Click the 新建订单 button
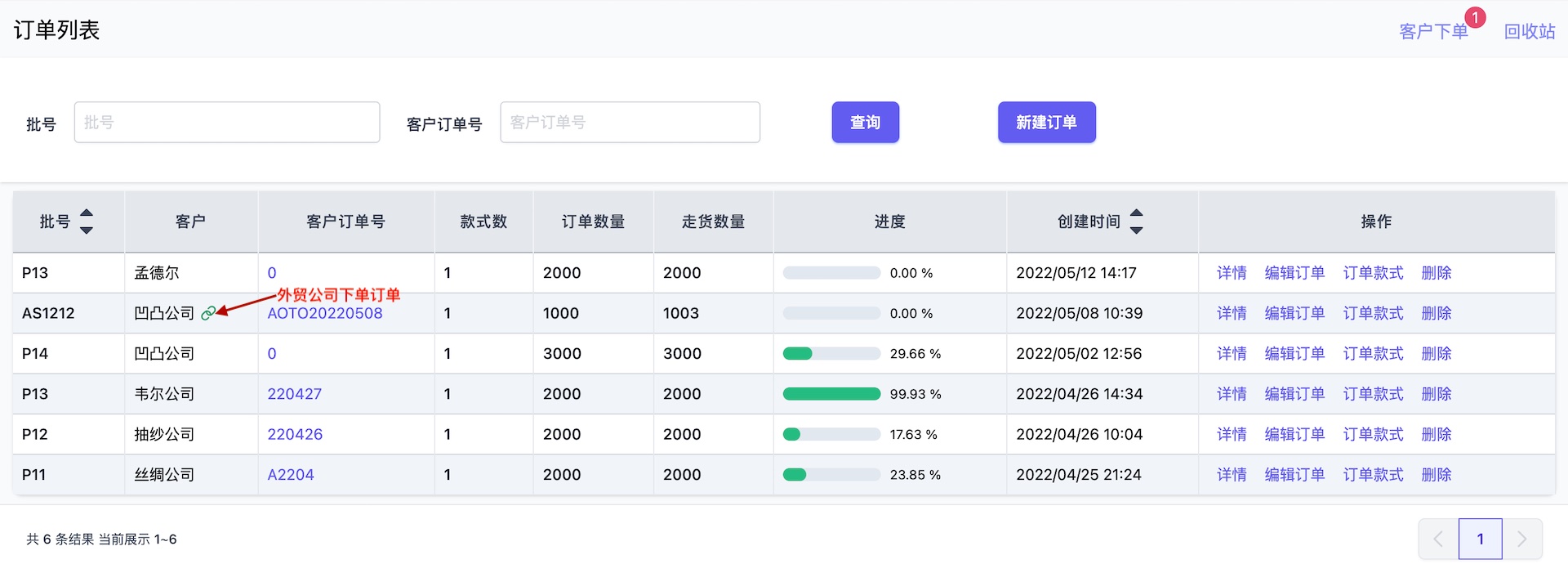Screen dimensions: 1568x564 pyautogui.click(x=1047, y=123)
